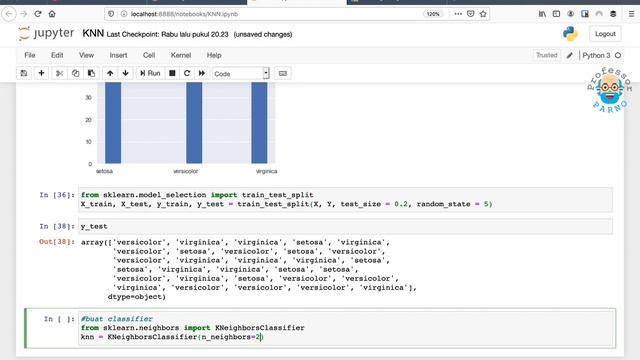
Task: Open the View menu
Action: click(86, 55)
